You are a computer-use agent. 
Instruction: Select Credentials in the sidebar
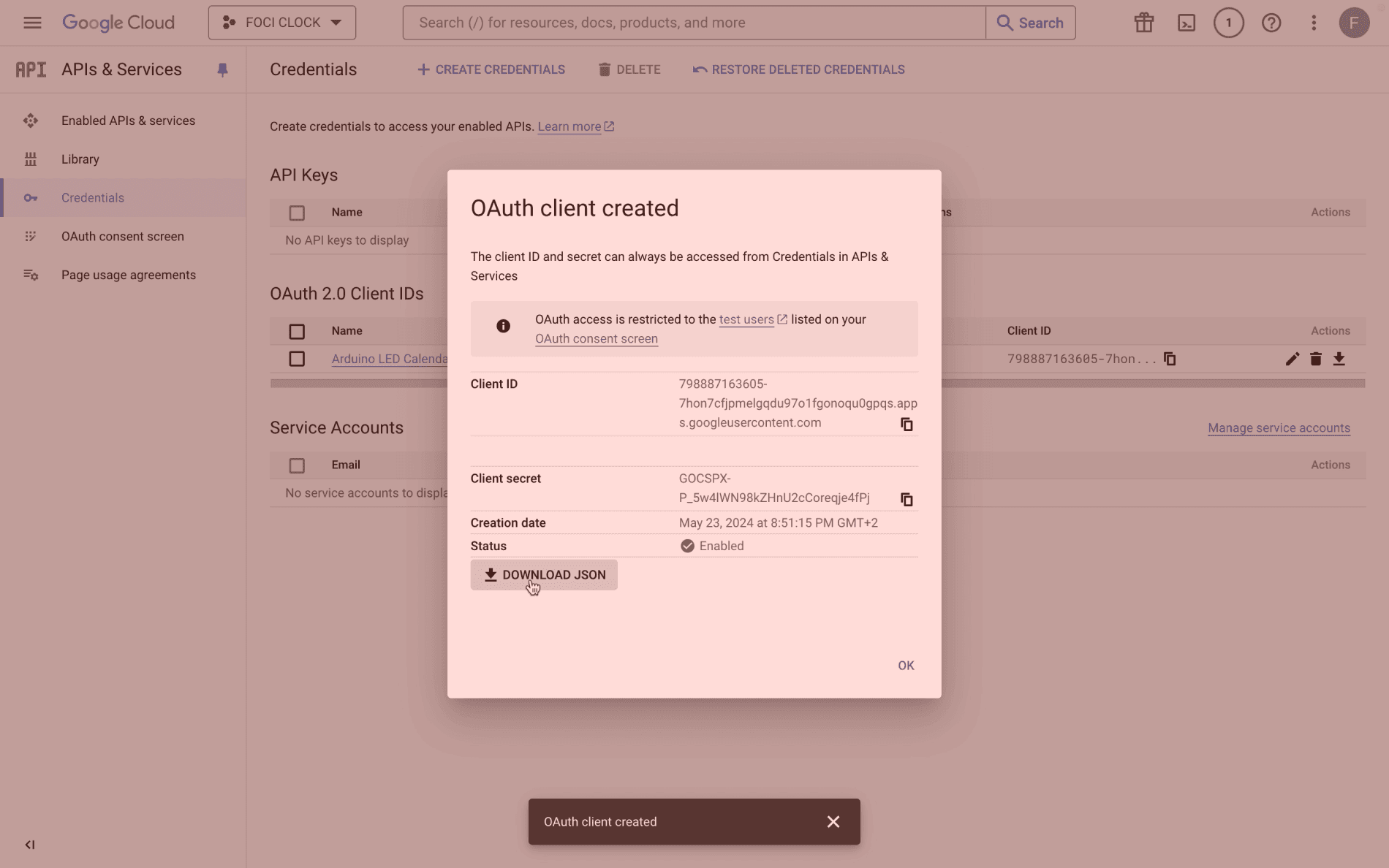[123, 198]
